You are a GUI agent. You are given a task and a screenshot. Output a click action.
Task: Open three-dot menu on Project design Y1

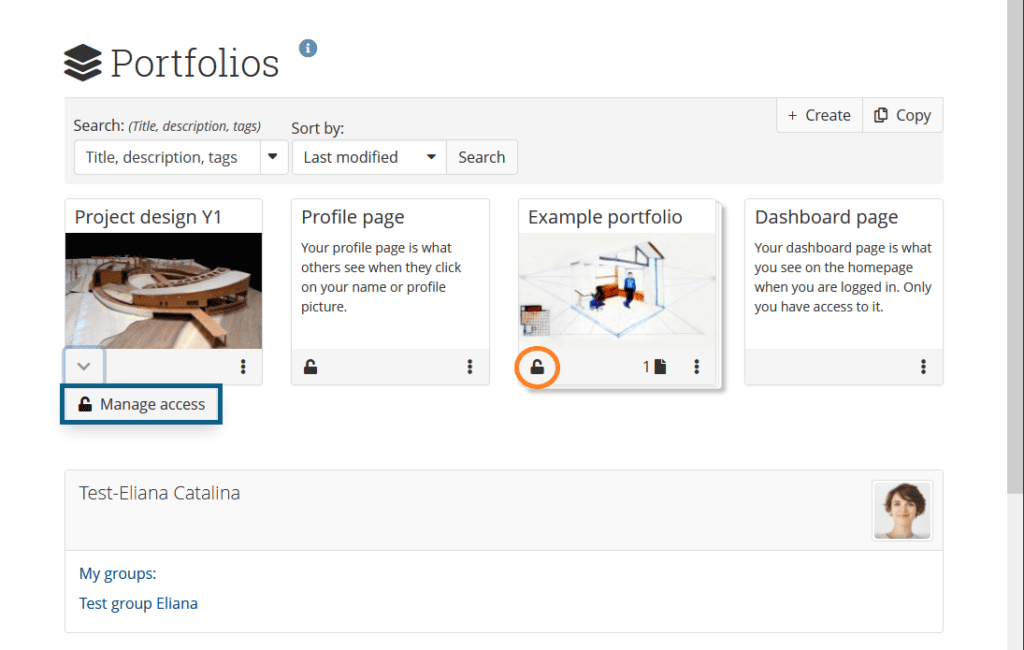coord(243,367)
